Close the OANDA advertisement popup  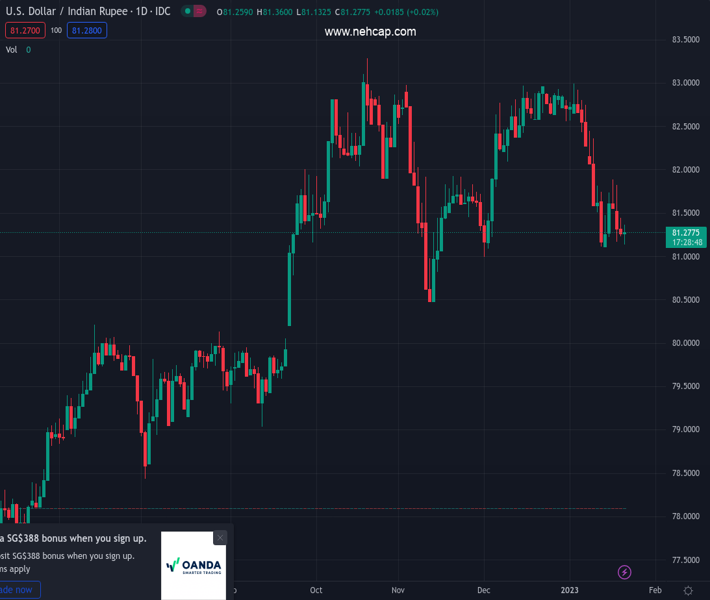click(x=220, y=538)
